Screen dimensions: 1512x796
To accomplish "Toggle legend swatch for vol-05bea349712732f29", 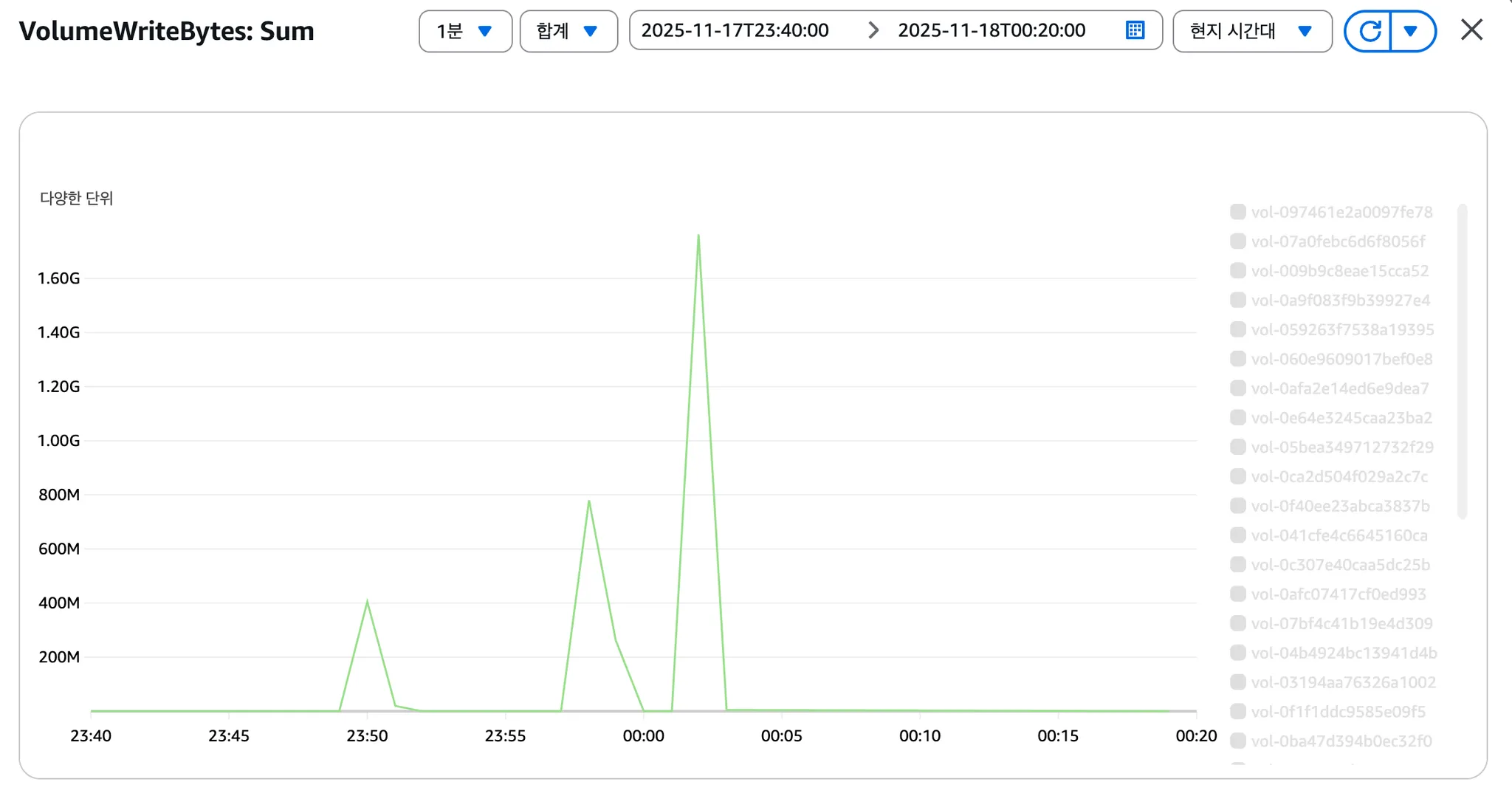I will [x=1238, y=447].
